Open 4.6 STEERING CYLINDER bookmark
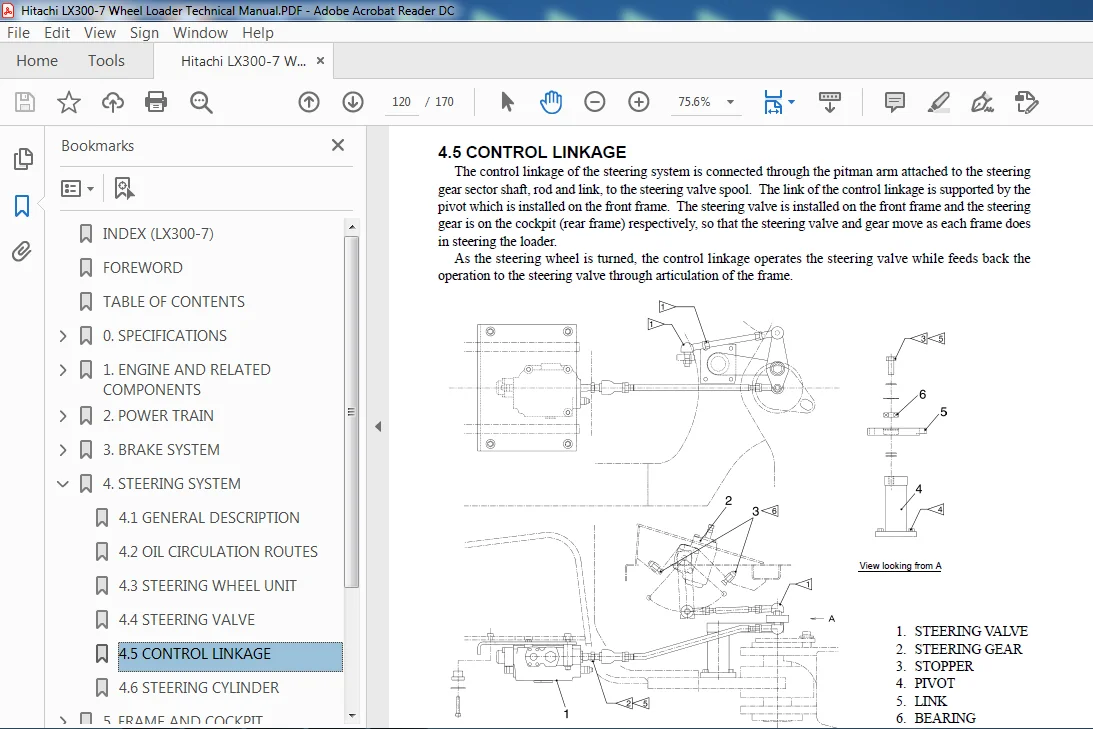Screen dimensions: 1093x729 199,688
